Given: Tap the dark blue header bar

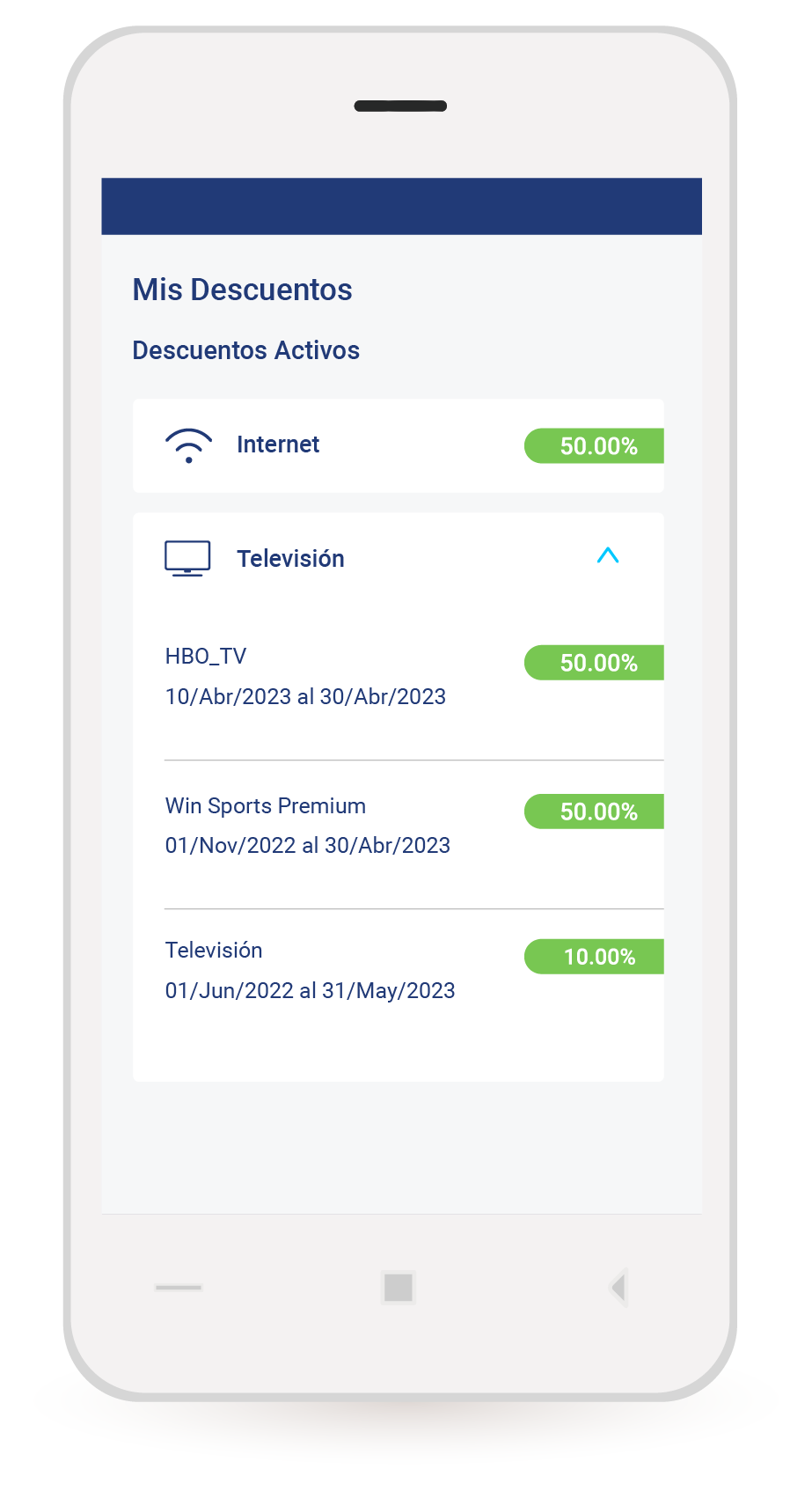Looking at the screenshot, I should point(401,206).
